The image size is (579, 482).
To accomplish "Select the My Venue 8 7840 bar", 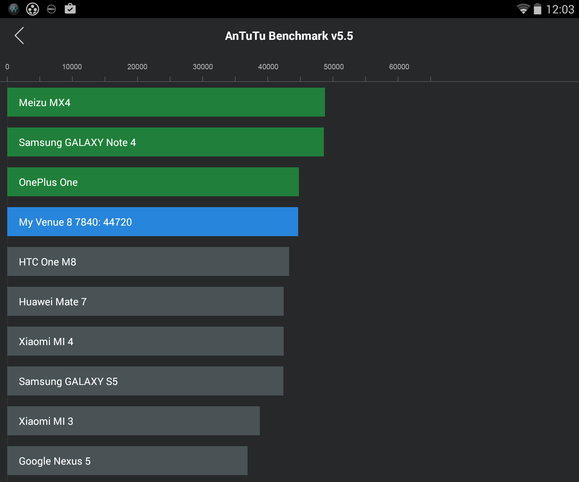I will click(x=153, y=222).
